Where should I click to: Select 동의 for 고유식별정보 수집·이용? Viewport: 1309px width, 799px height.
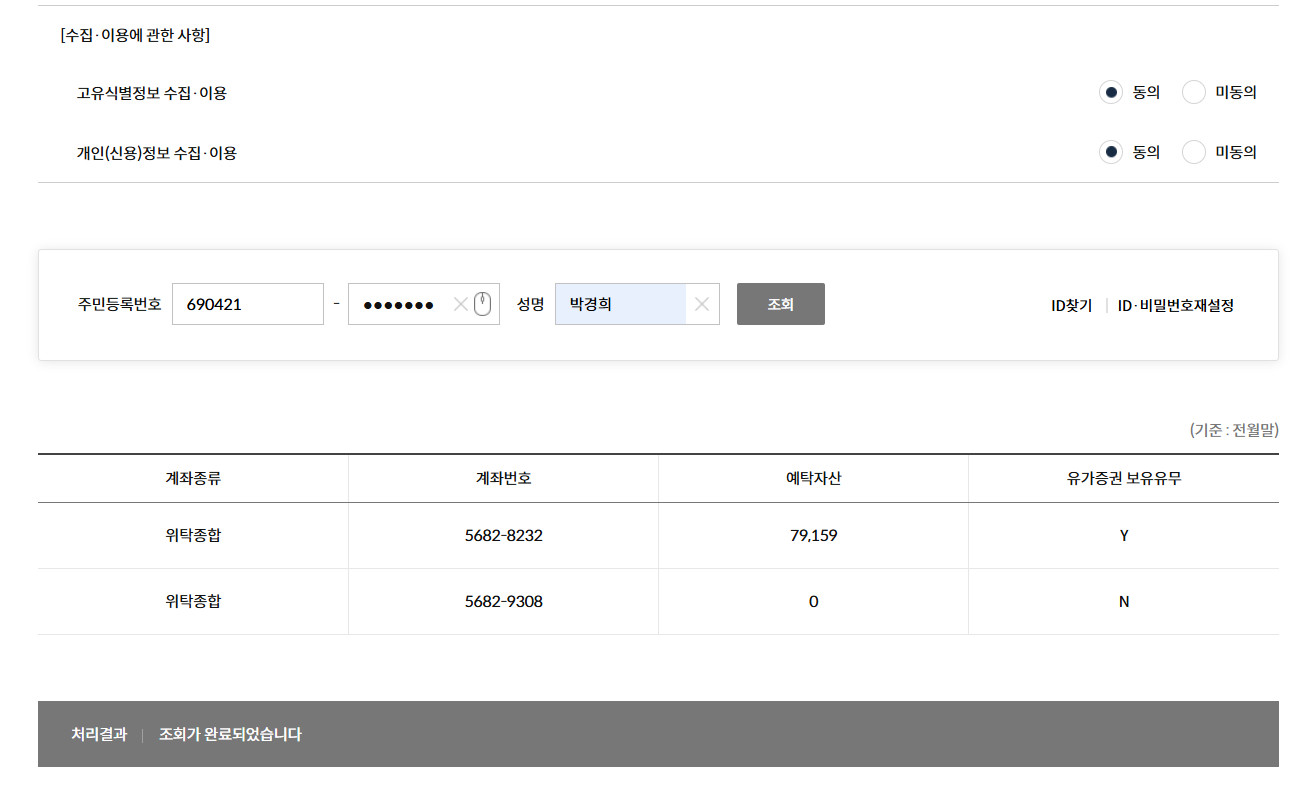(x=1111, y=93)
